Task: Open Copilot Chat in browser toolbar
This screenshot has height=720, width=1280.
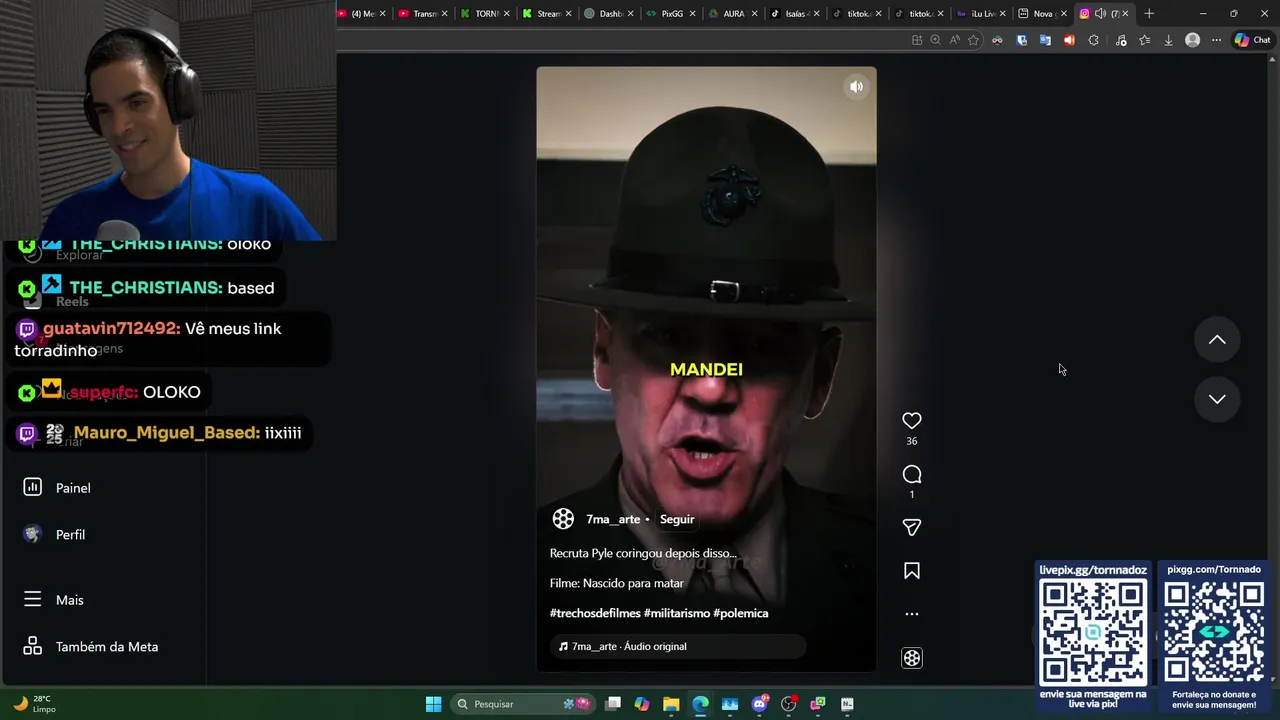Action: (1252, 40)
